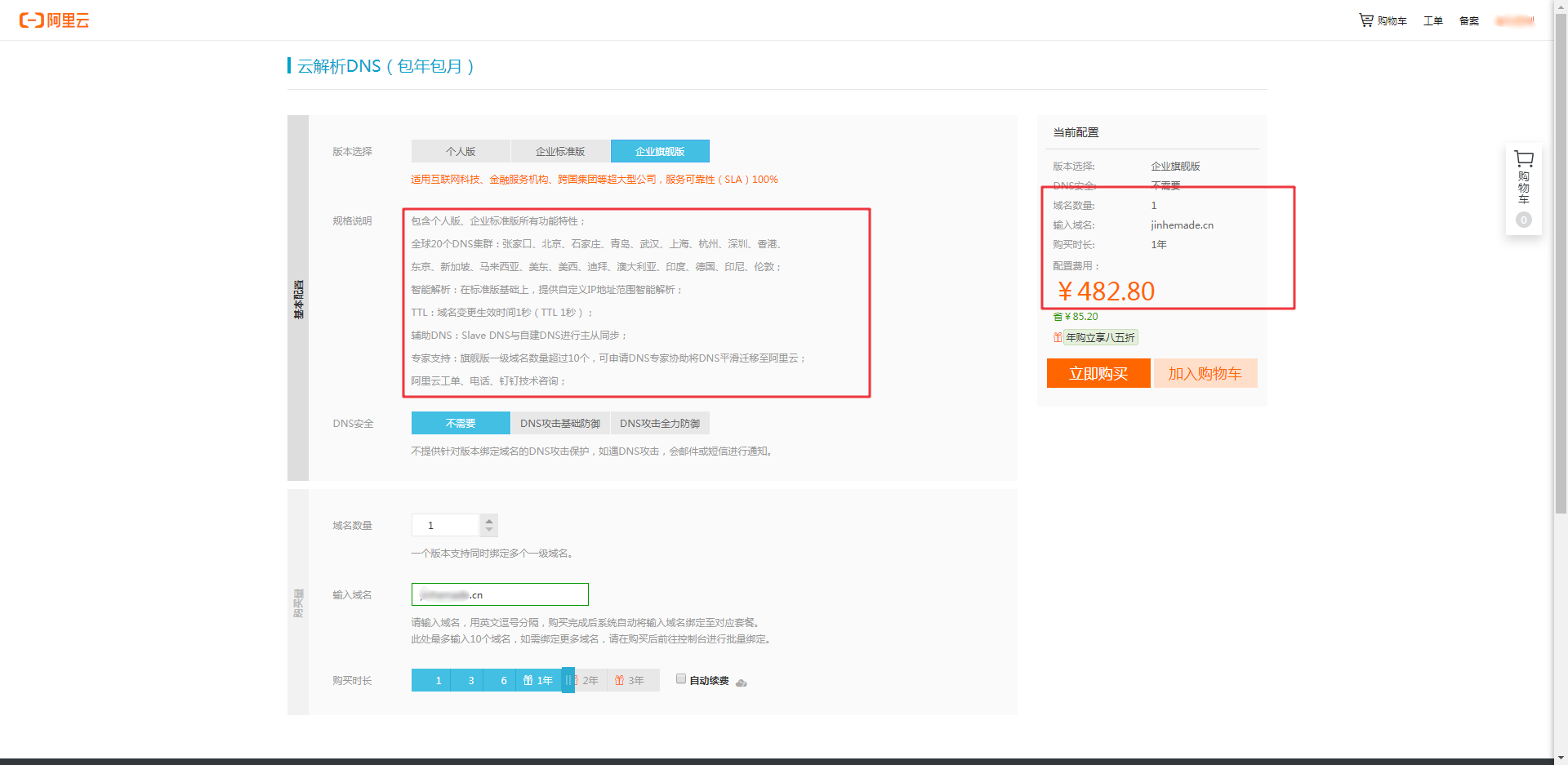
Task: Click the 当前配置 panel heading
Action: 1076,132
